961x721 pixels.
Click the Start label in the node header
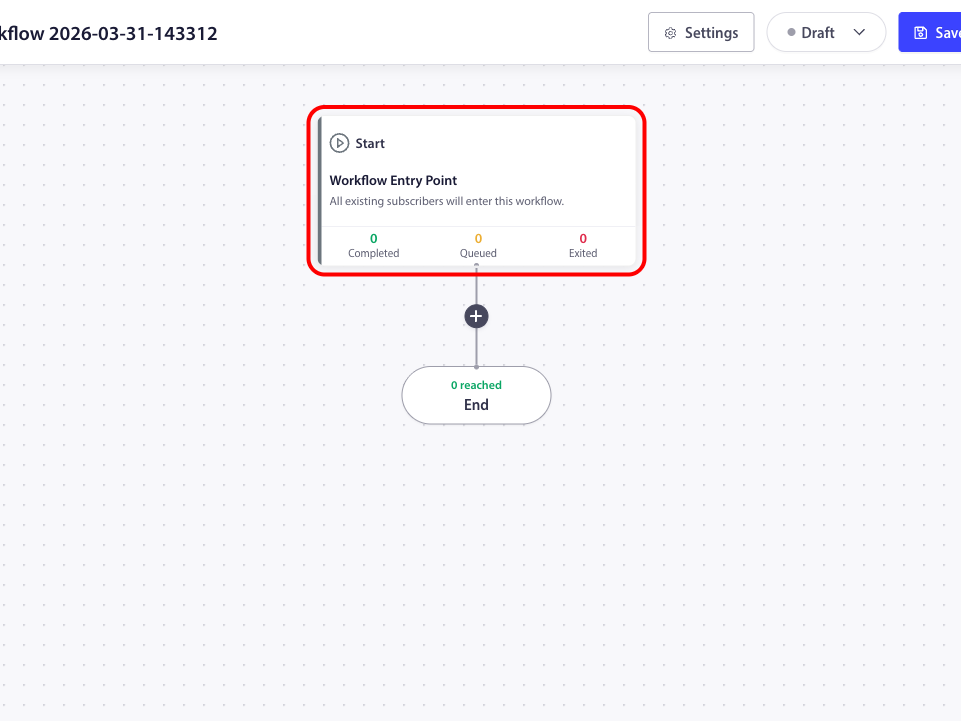(370, 143)
